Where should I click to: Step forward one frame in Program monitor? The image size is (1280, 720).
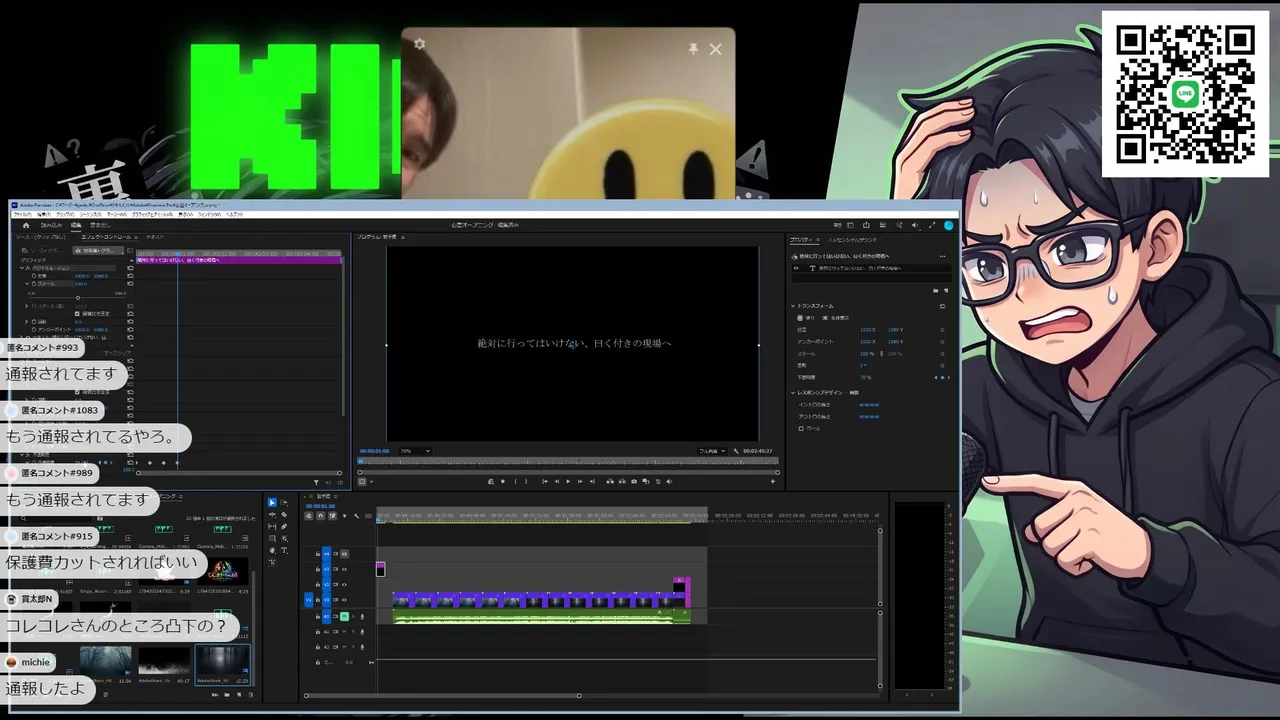point(580,481)
